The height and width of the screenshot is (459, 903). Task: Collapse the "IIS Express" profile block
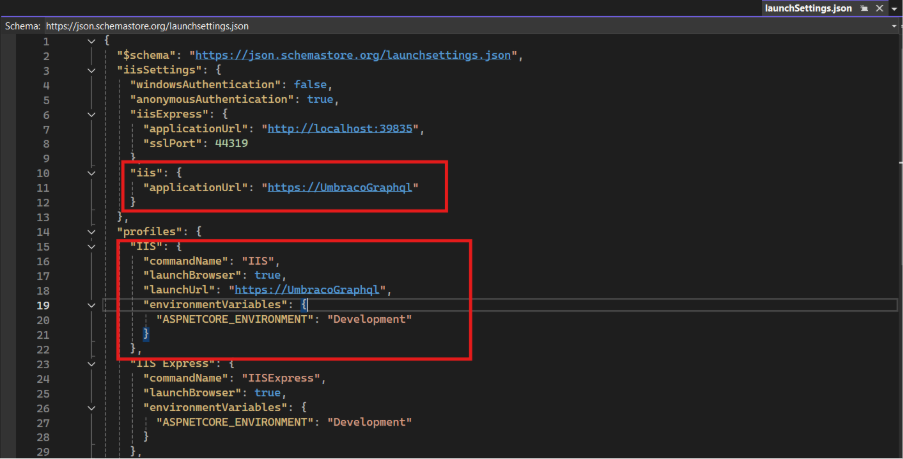(x=92, y=363)
